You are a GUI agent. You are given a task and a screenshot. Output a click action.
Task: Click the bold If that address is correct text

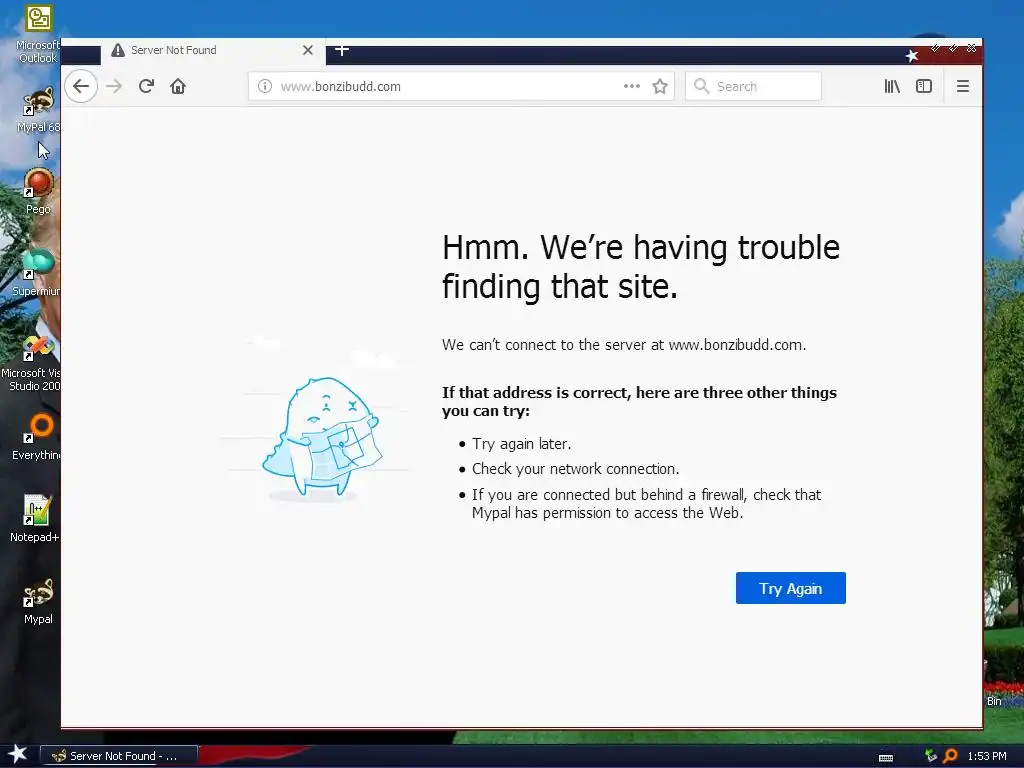[639, 402]
